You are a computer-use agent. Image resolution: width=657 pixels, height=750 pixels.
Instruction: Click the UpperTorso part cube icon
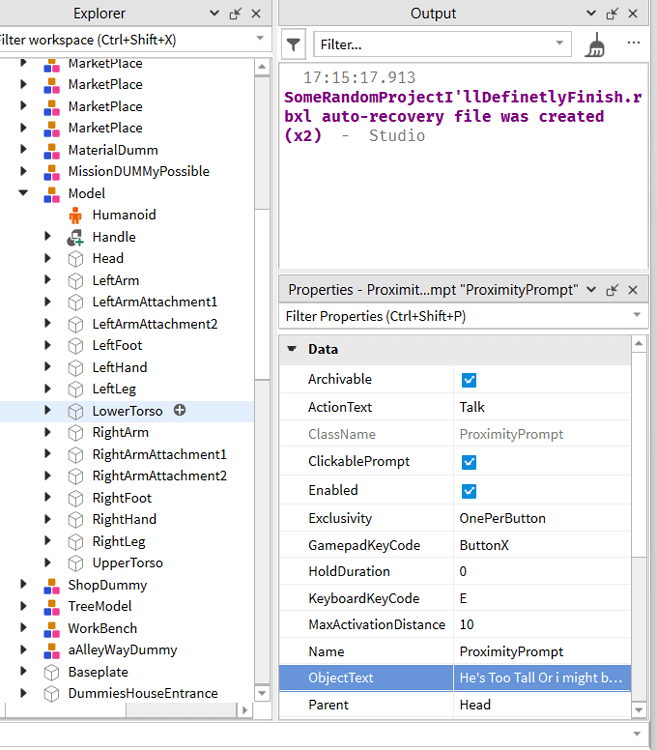coord(75,563)
